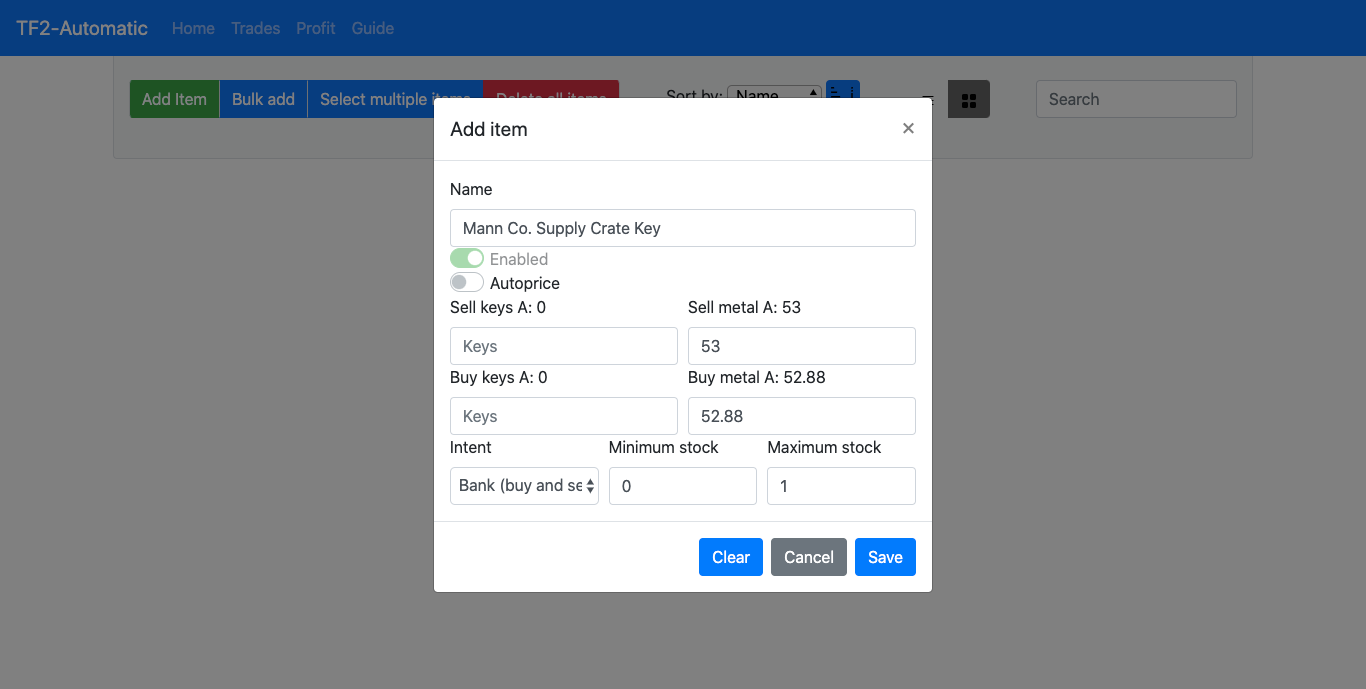Screen dimensions: 1366x689
Task: Focus the Buy metal input
Action: pyautogui.click(x=802, y=416)
